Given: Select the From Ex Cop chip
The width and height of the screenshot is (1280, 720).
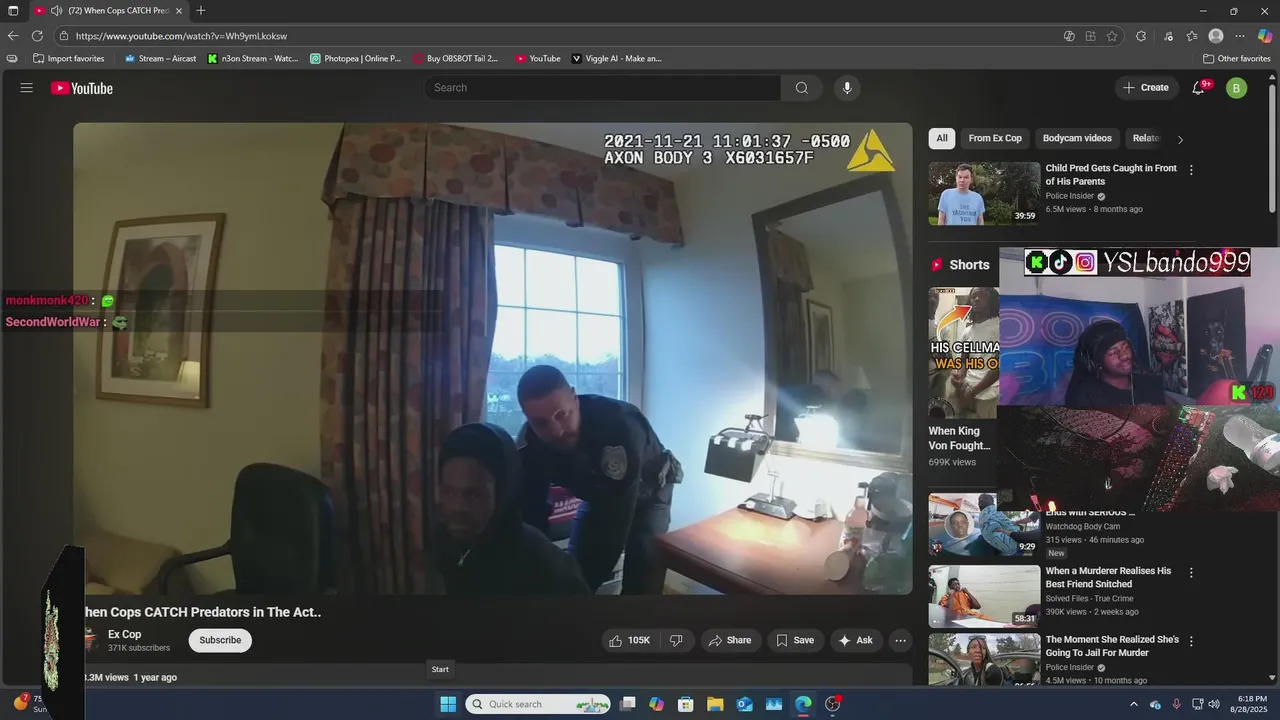Looking at the screenshot, I should [x=995, y=138].
